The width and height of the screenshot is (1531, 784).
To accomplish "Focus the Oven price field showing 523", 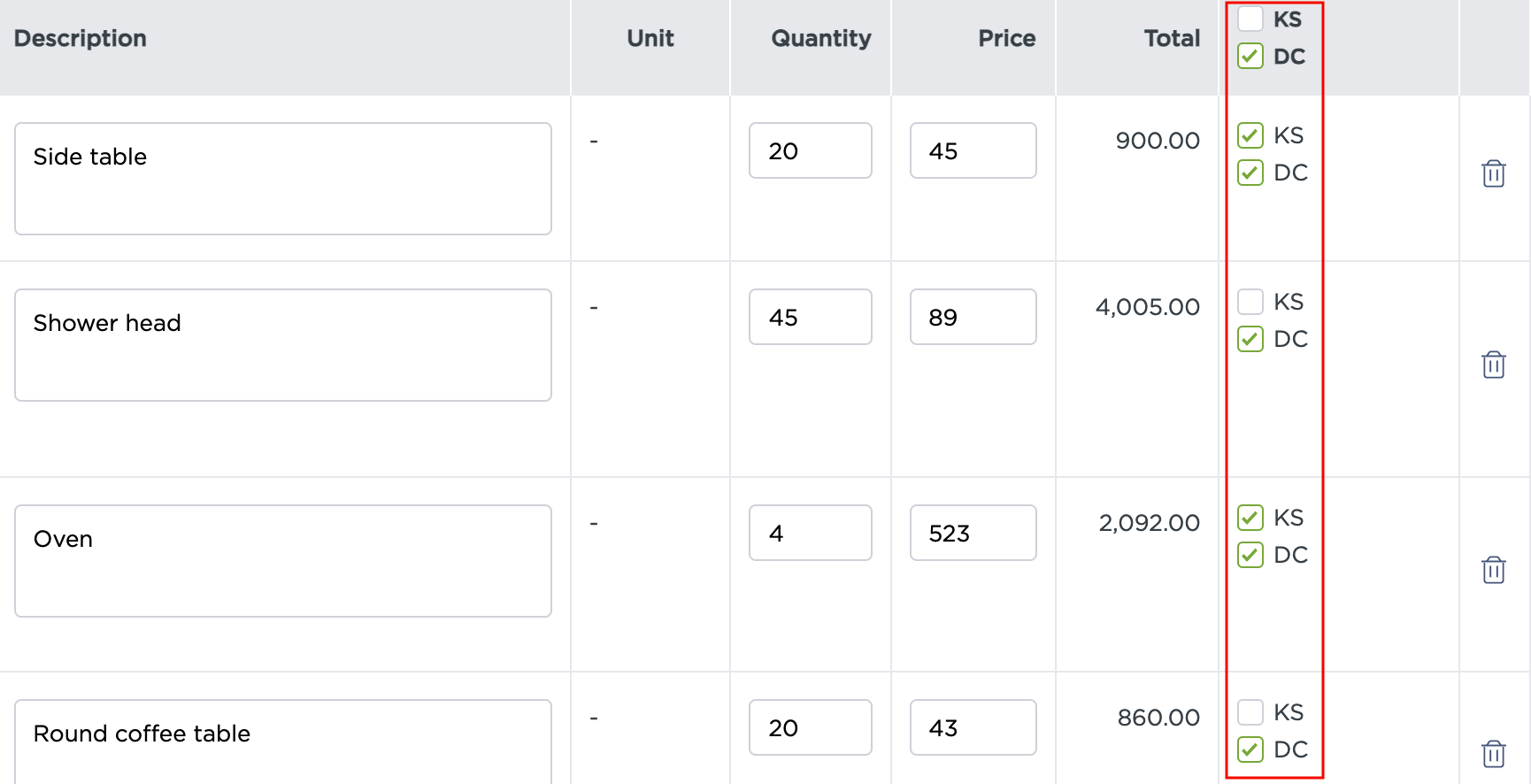I will (973, 533).
